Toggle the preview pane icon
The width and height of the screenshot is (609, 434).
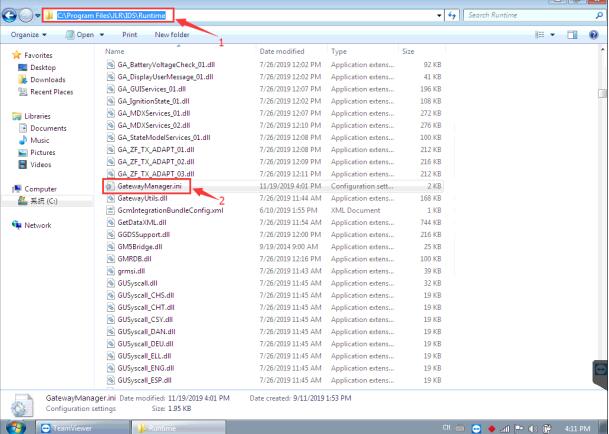tap(574, 34)
